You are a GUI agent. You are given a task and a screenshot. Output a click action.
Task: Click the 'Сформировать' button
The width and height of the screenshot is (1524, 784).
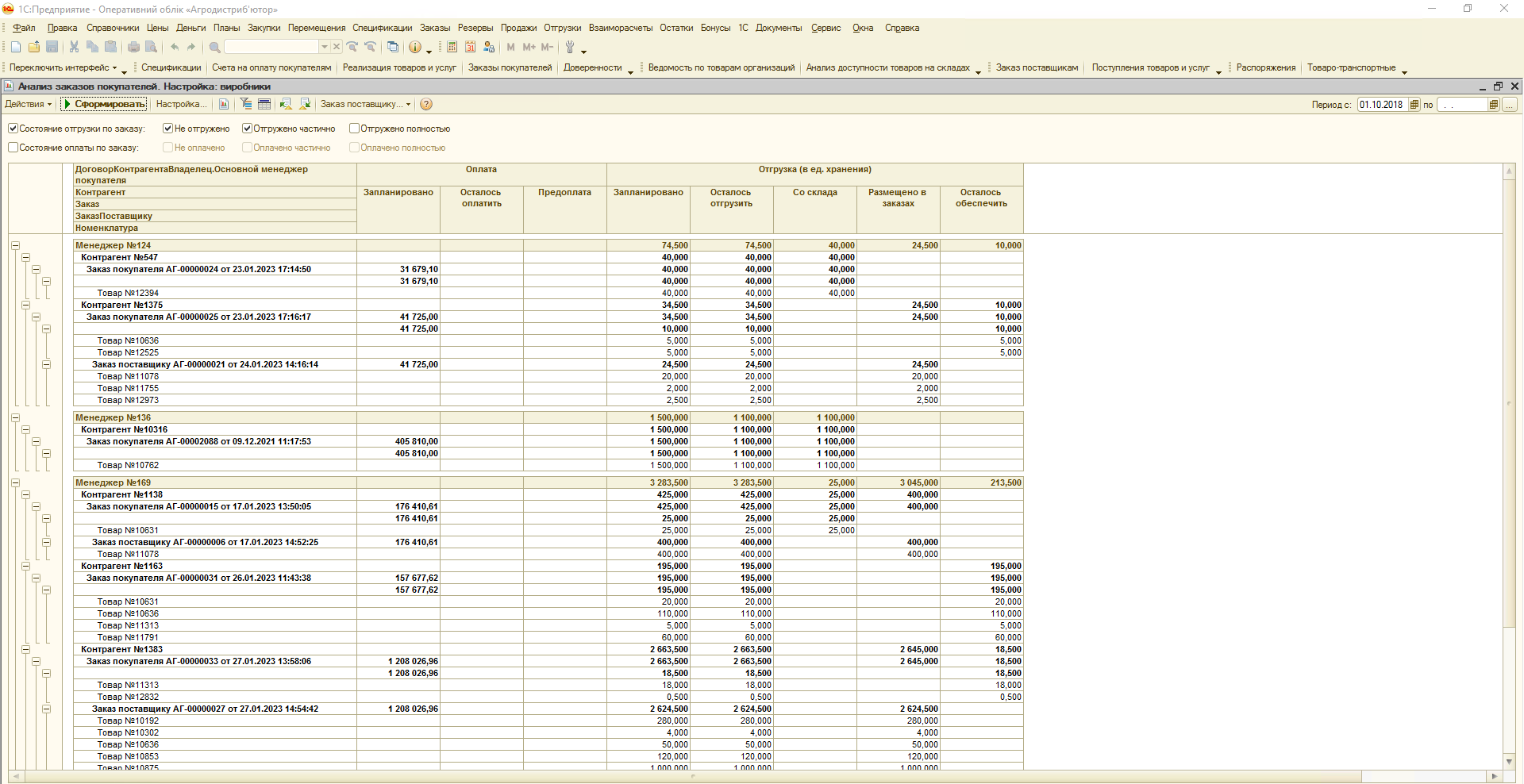tap(104, 105)
